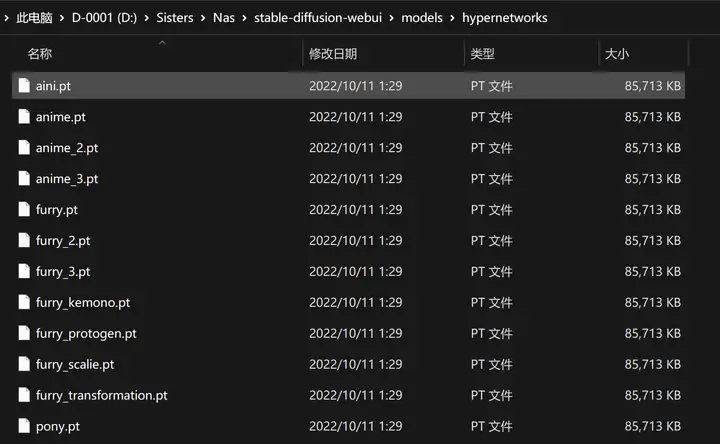The height and width of the screenshot is (444, 720).
Task: Open the chevron after Sisters breadcrumb
Action: (203, 18)
